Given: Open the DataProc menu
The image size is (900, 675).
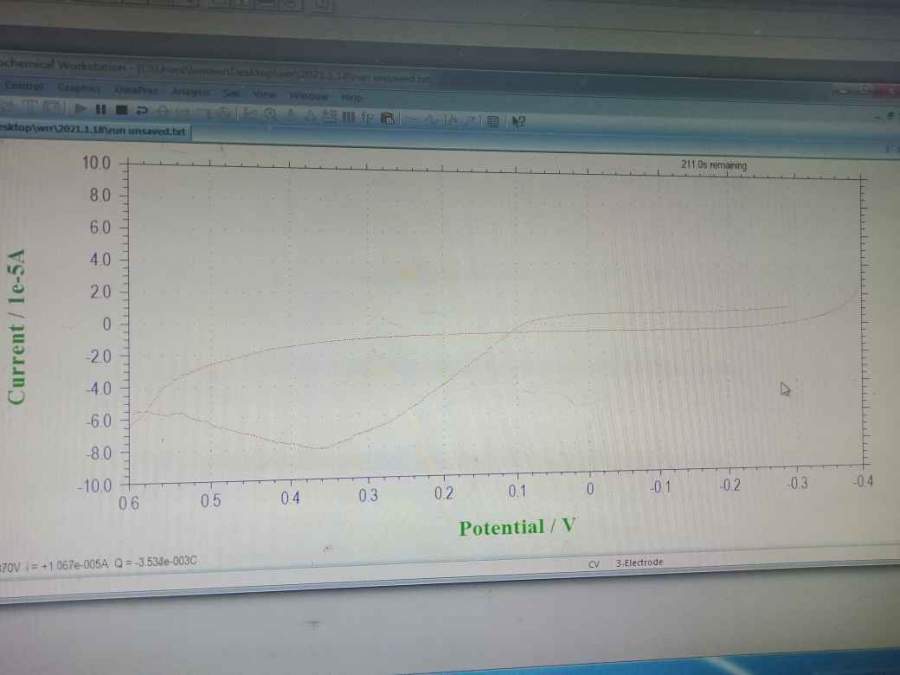Looking at the screenshot, I should [x=135, y=90].
